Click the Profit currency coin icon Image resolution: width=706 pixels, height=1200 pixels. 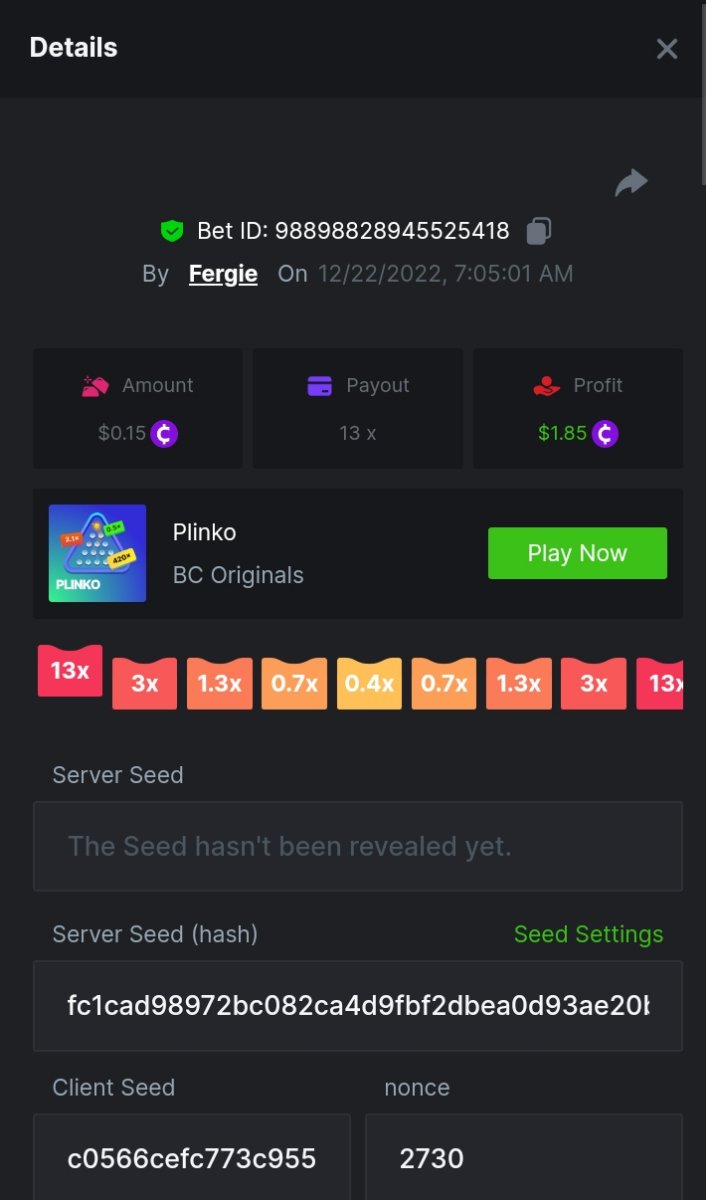(604, 434)
